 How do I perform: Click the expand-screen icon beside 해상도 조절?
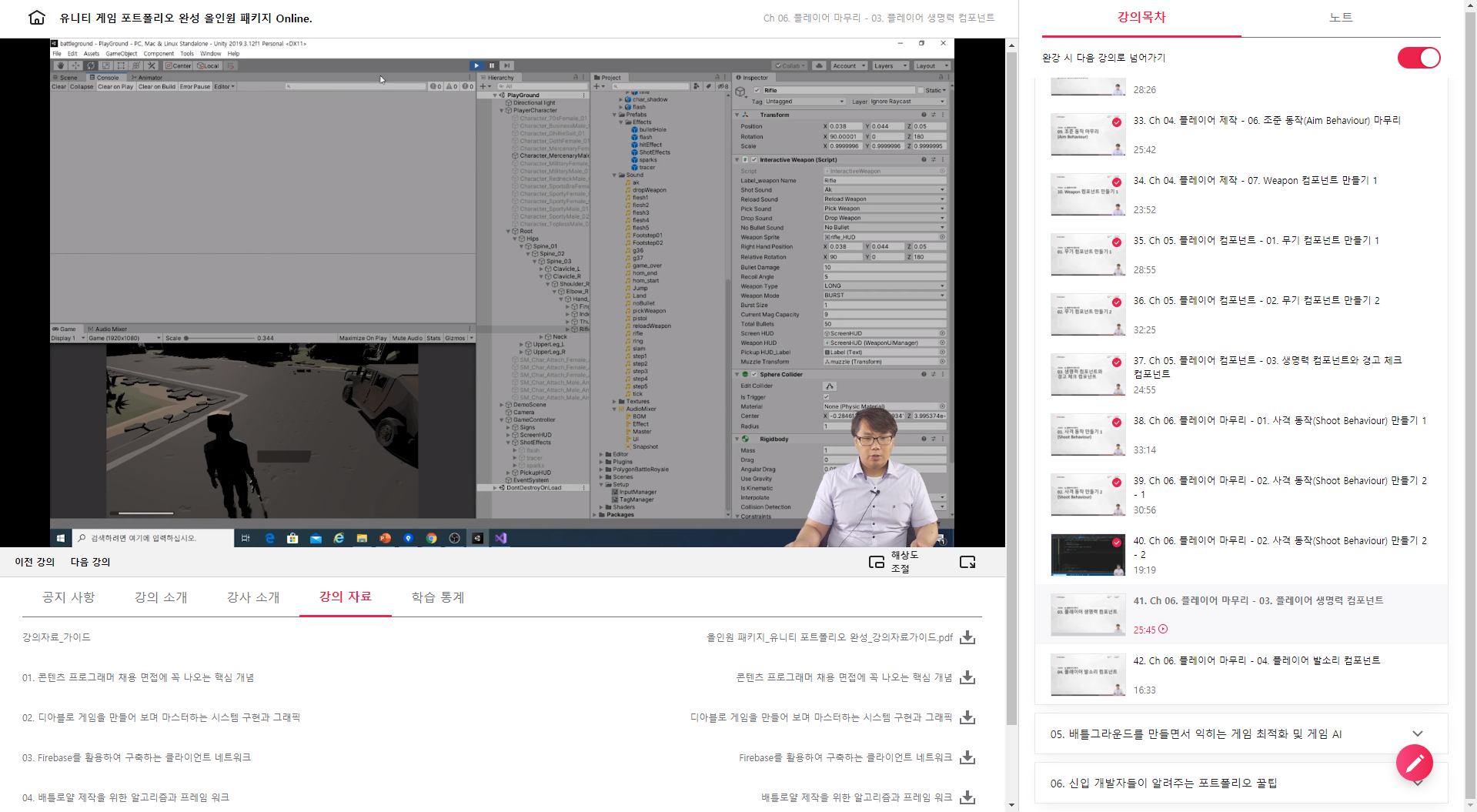(967, 562)
